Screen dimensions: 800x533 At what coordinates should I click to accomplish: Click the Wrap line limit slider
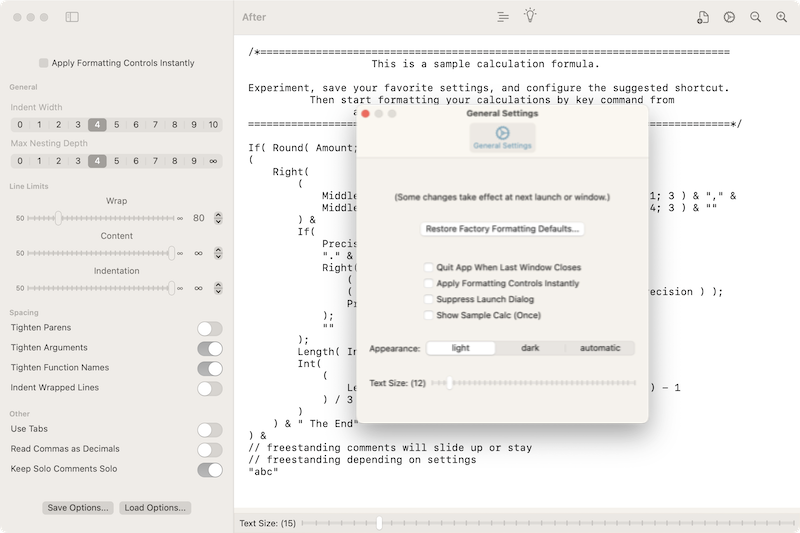tap(101, 218)
